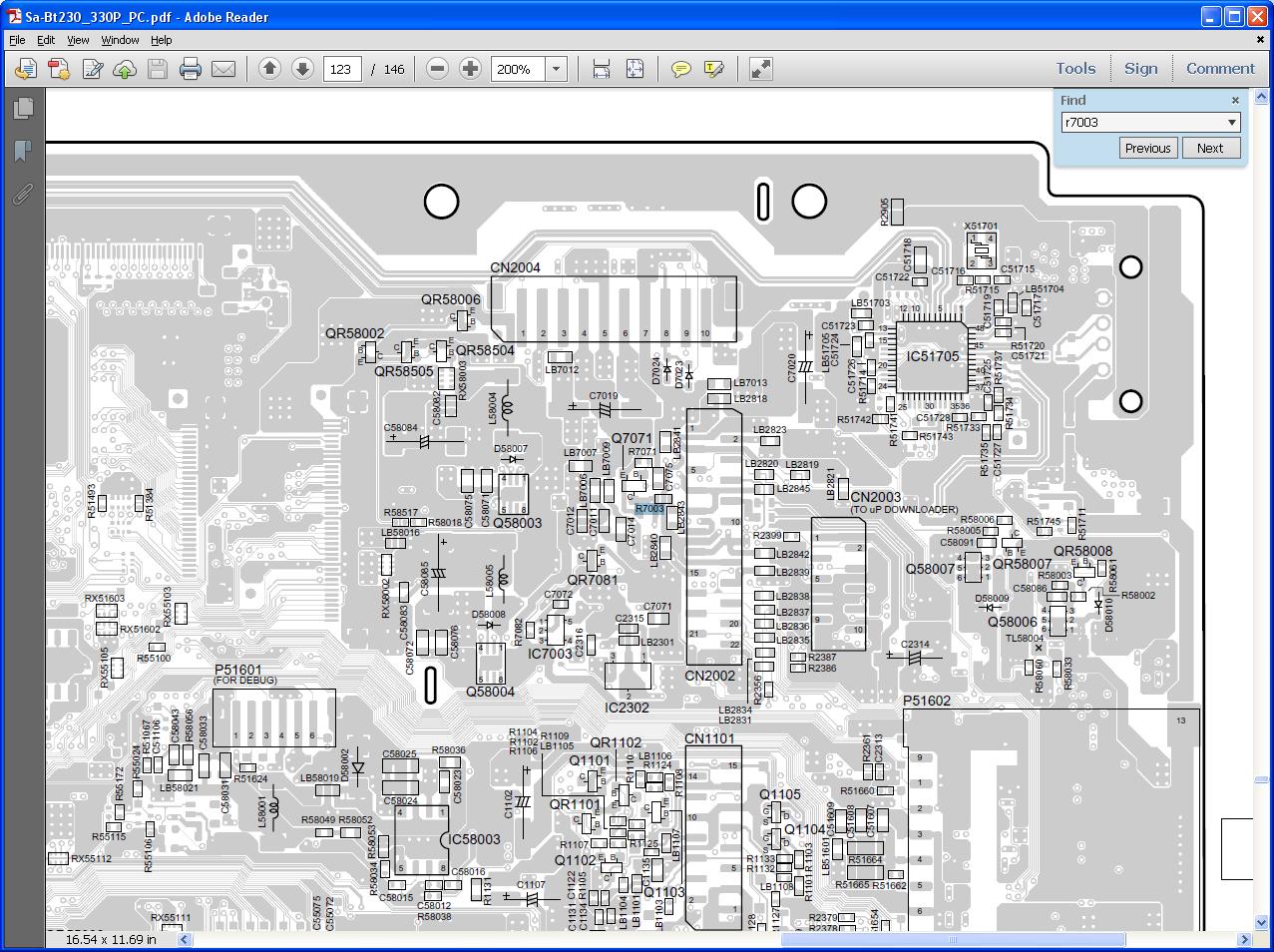This screenshot has height=952, width=1274.
Task: Open the zoom level dropdown
Action: tap(557, 69)
